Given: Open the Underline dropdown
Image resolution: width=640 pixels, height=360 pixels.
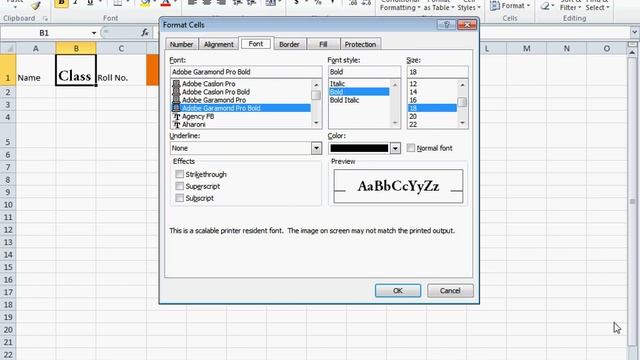Looking at the screenshot, I should click(x=316, y=148).
